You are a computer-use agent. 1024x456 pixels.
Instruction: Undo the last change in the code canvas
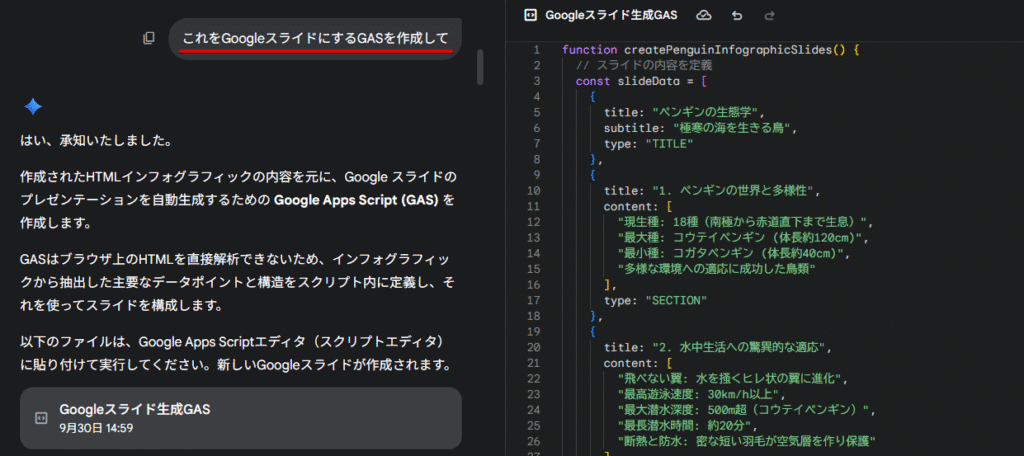pyautogui.click(x=737, y=16)
